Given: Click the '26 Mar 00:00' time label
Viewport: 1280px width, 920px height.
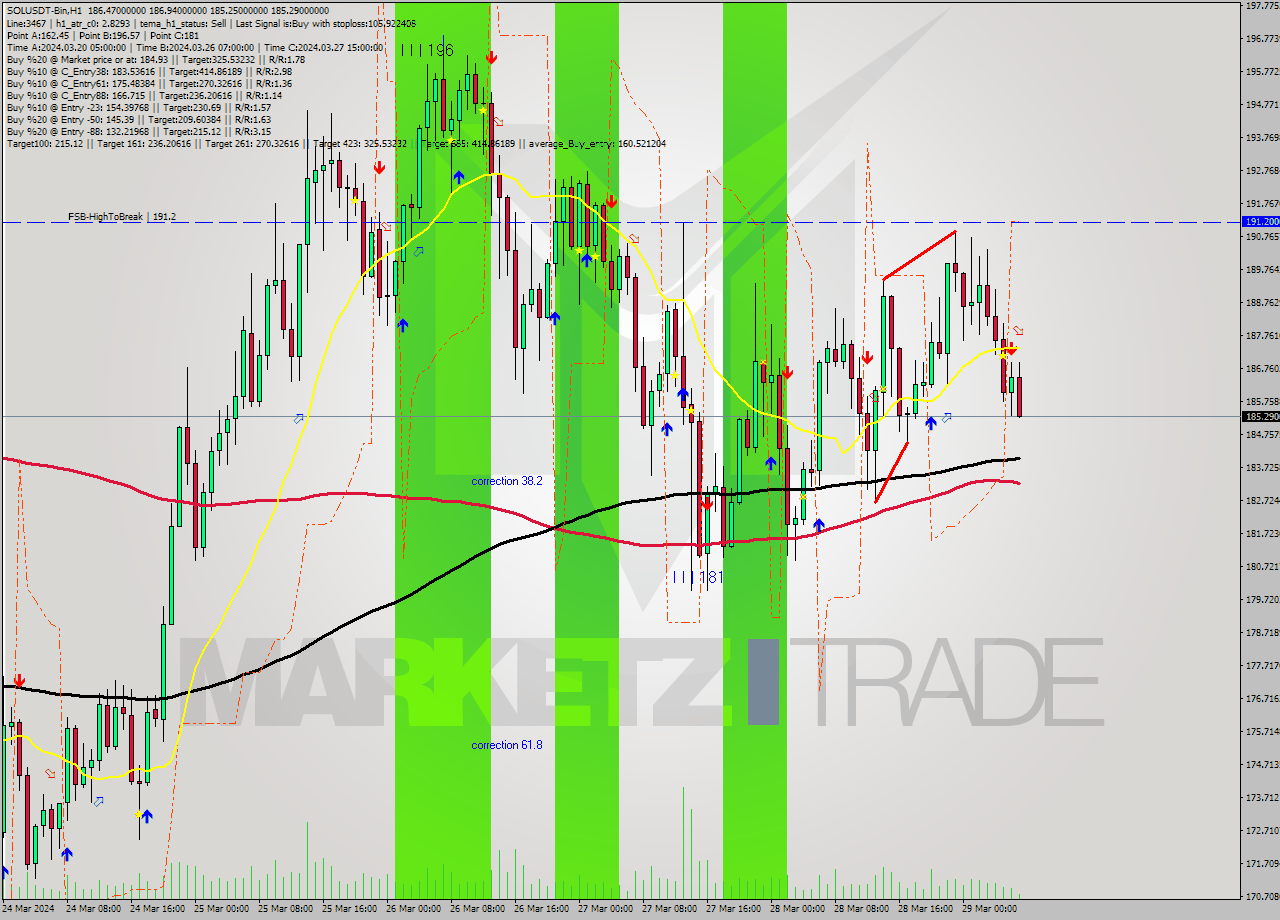Looking at the screenshot, I should (x=413, y=910).
